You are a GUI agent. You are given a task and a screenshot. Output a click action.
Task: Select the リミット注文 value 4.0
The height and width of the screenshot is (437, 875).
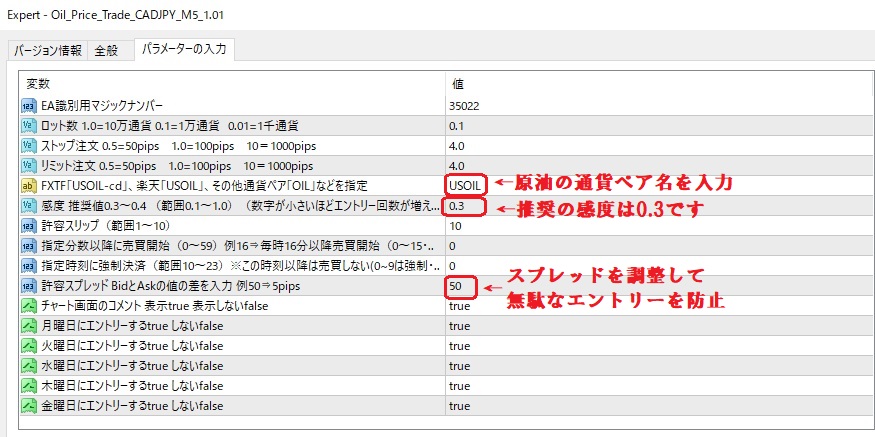pyautogui.click(x=456, y=166)
